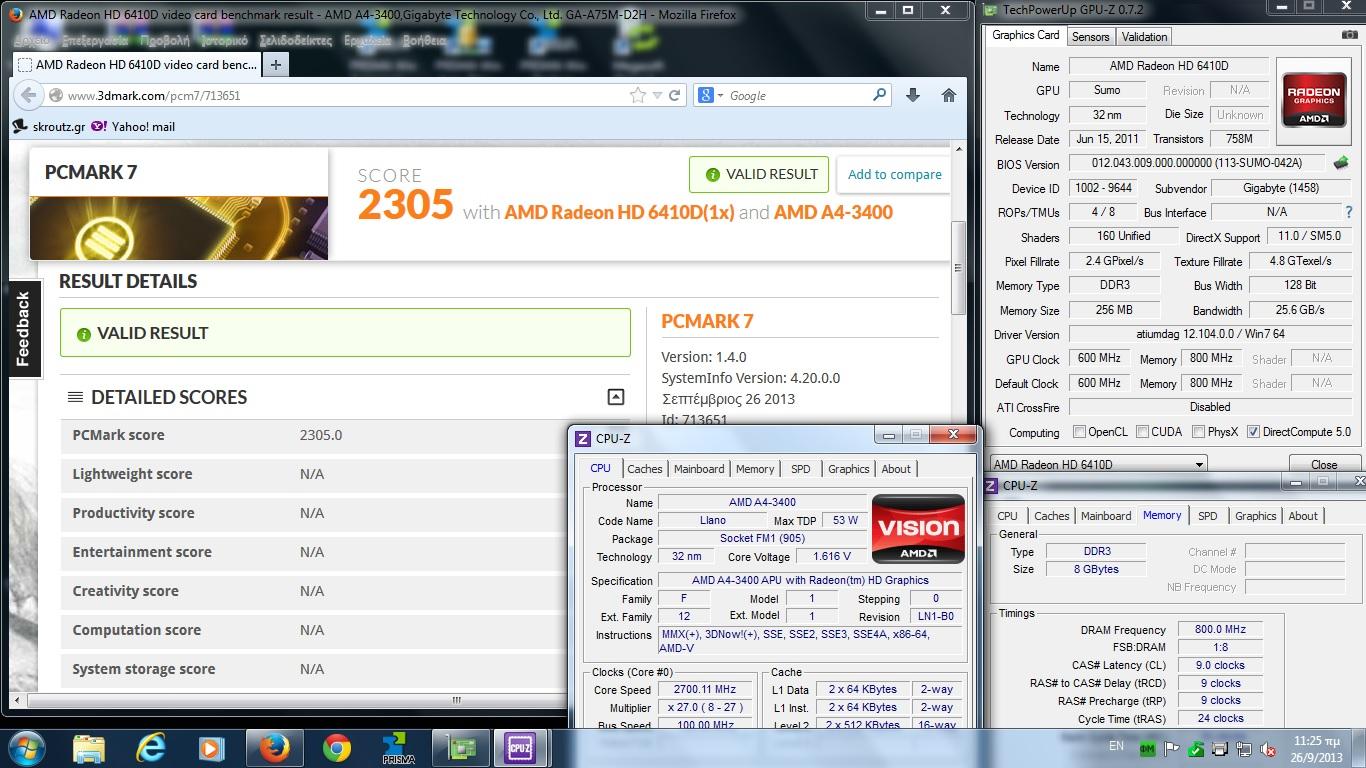Open the Firefox downloads arrow

(x=912, y=95)
